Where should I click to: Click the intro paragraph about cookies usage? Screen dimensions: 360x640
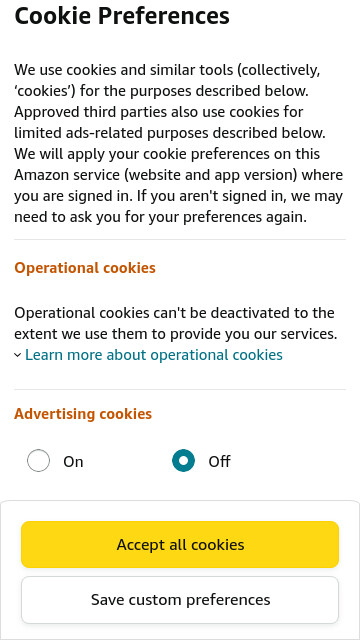click(179, 144)
